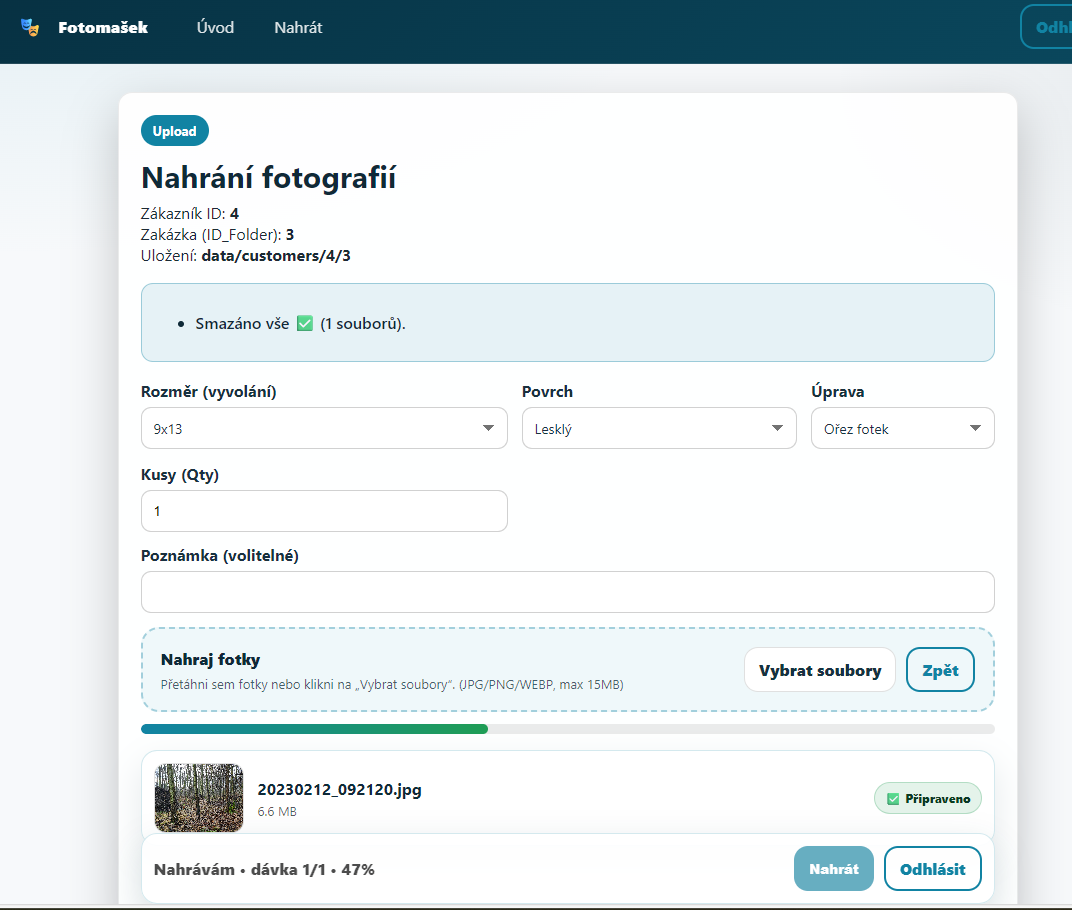Viewport: 1072px width, 910px height.
Task: Select Nahrát in the top navigation
Action: pos(297,27)
